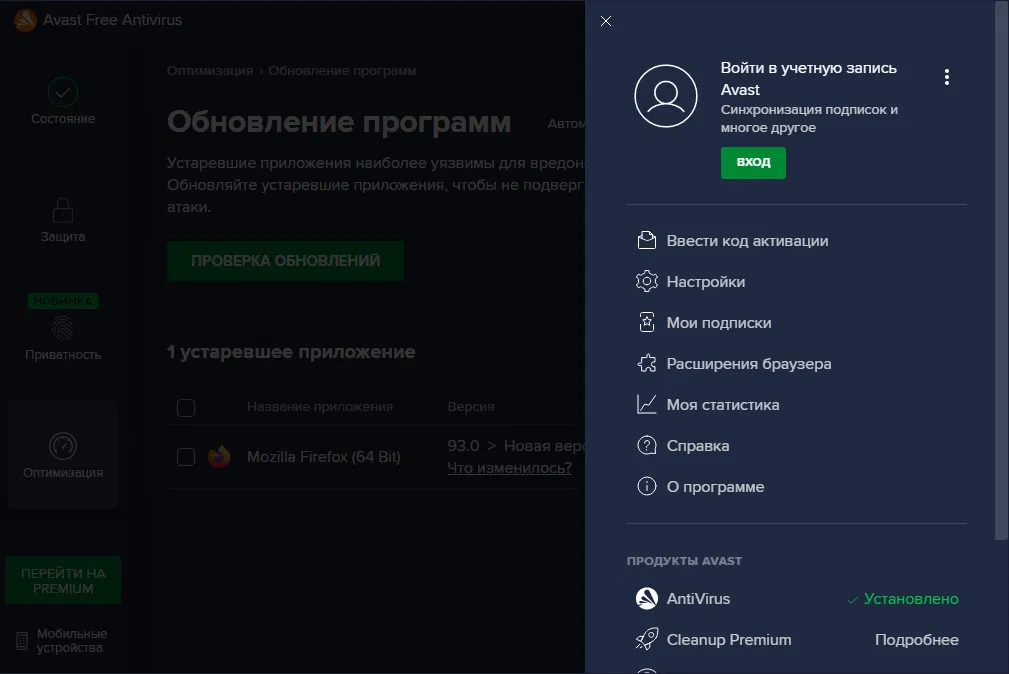Viewport: 1009px width, 674px height.
Task: Click the AntiVirus product logo icon
Action: (x=646, y=598)
